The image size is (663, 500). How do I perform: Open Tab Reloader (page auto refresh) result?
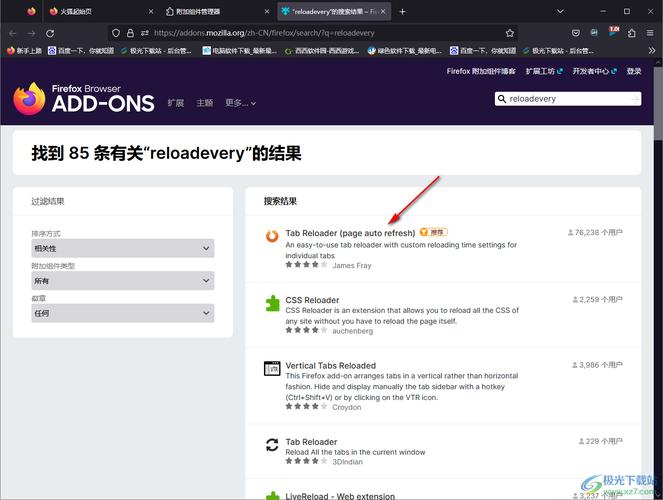(x=350, y=233)
